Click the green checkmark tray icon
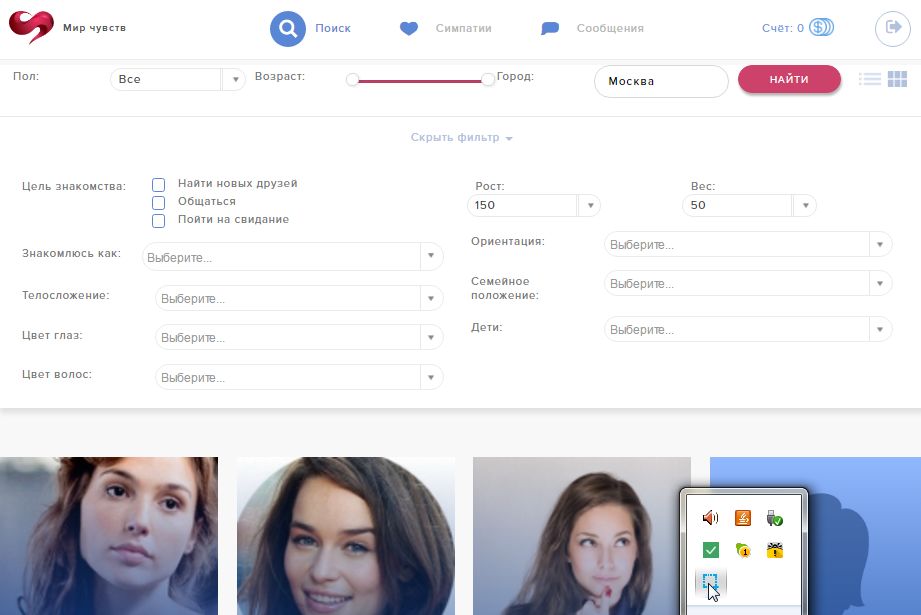Screen dimensions: 921x615 (x=711, y=550)
